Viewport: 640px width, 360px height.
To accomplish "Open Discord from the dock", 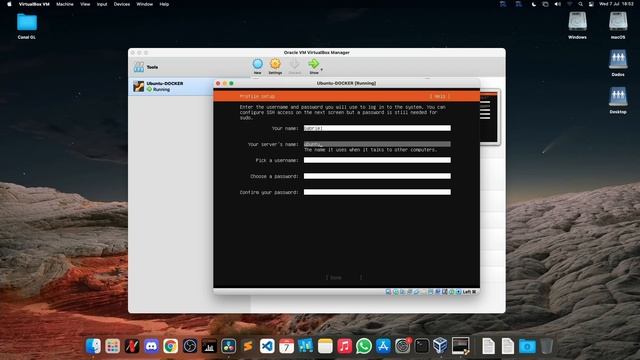I will point(151,346).
